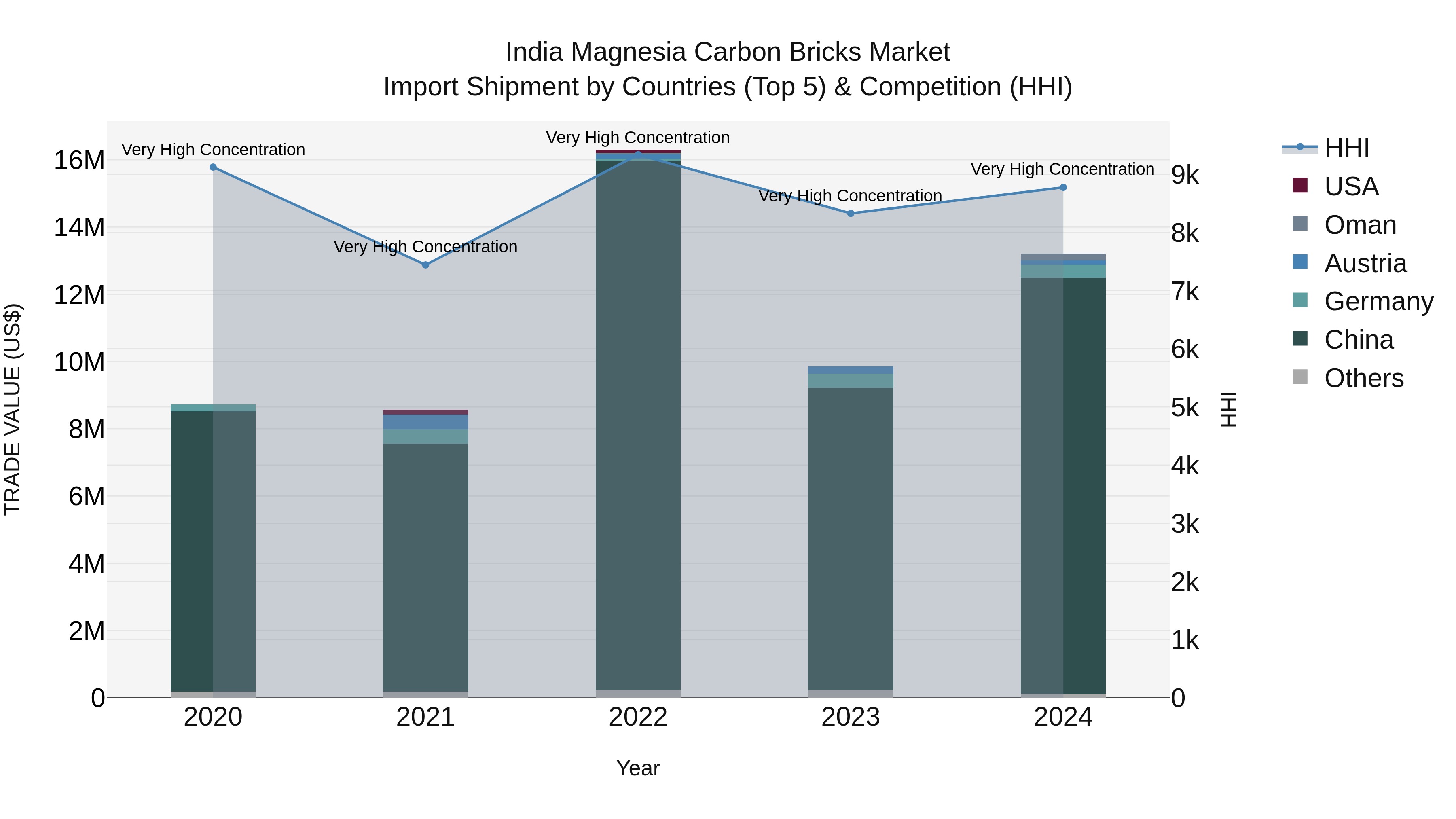The height and width of the screenshot is (819, 1456).
Task: Click the Very High Concentration label above 2024
Action: [x=1062, y=169]
